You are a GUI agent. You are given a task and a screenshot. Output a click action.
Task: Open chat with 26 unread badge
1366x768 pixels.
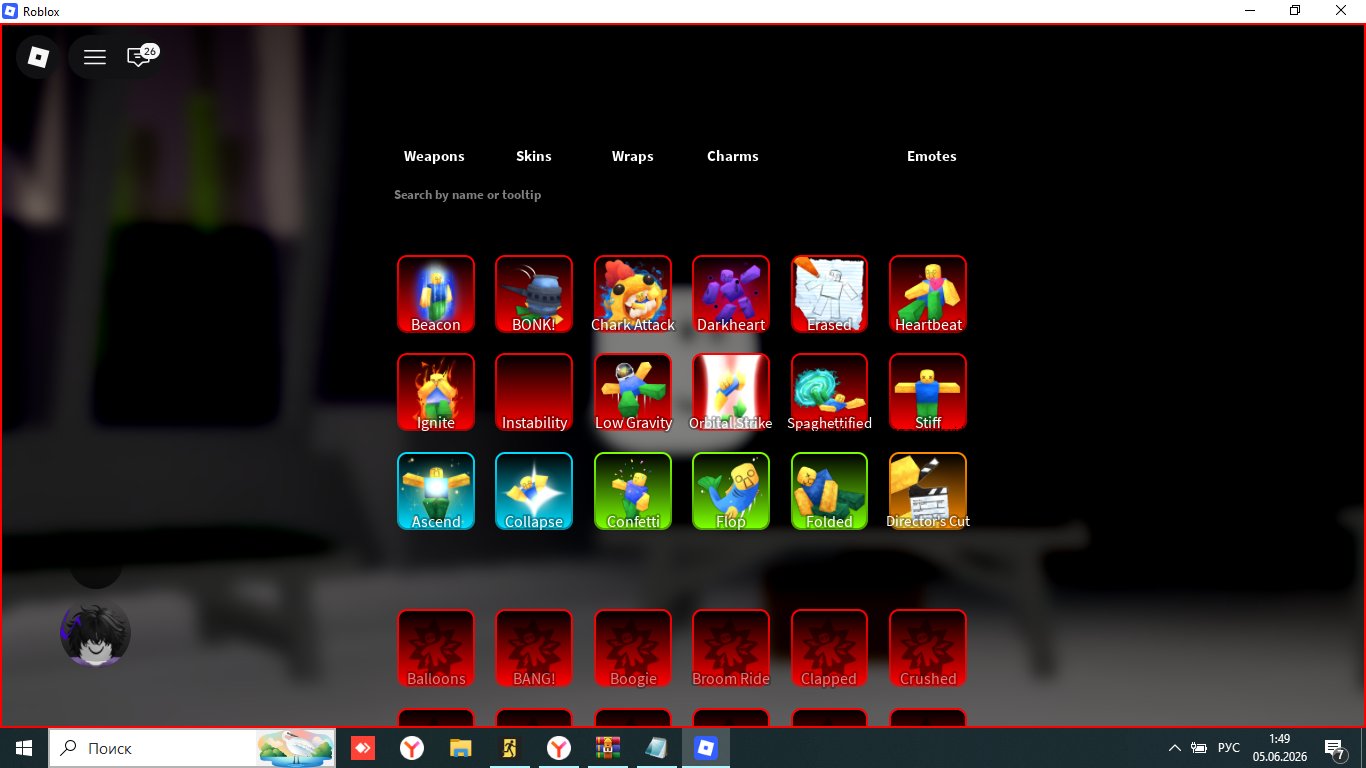[x=140, y=56]
